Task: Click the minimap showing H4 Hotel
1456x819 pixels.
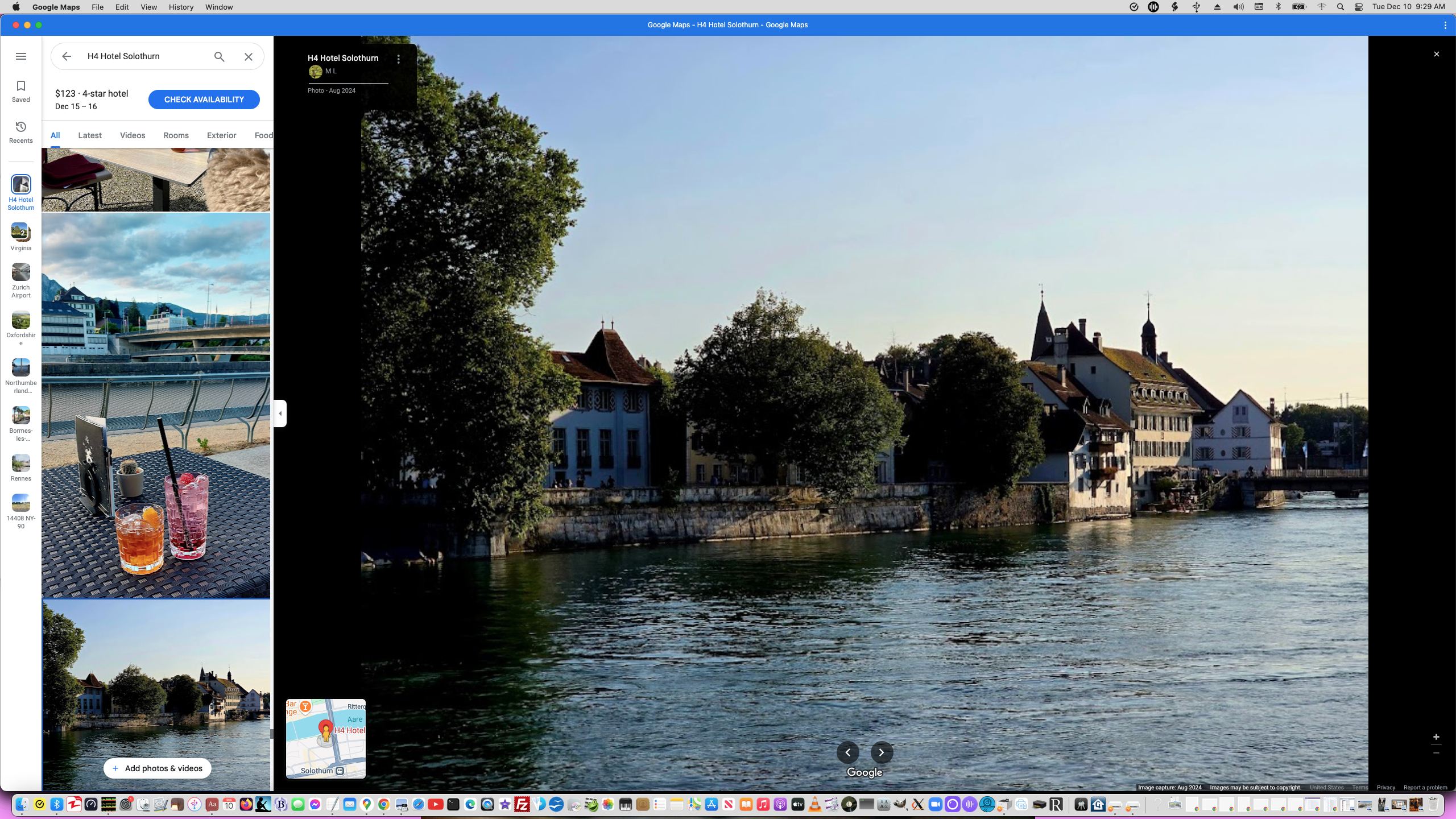Action: [x=326, y=738]
